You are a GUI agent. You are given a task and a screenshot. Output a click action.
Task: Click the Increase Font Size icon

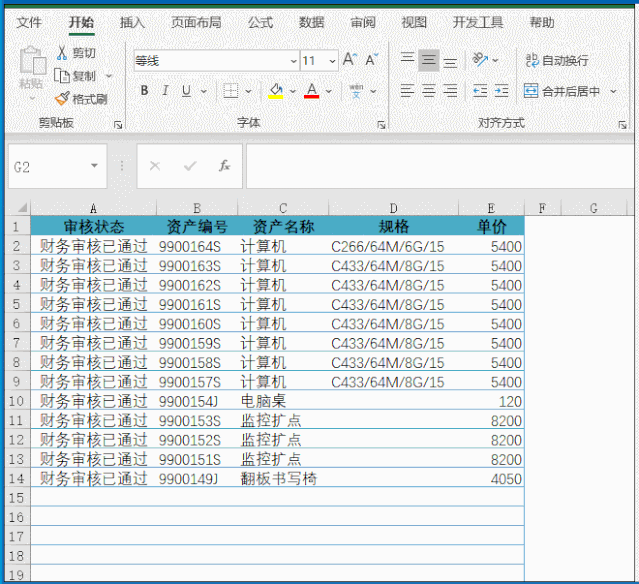click(x=349, y=60)
